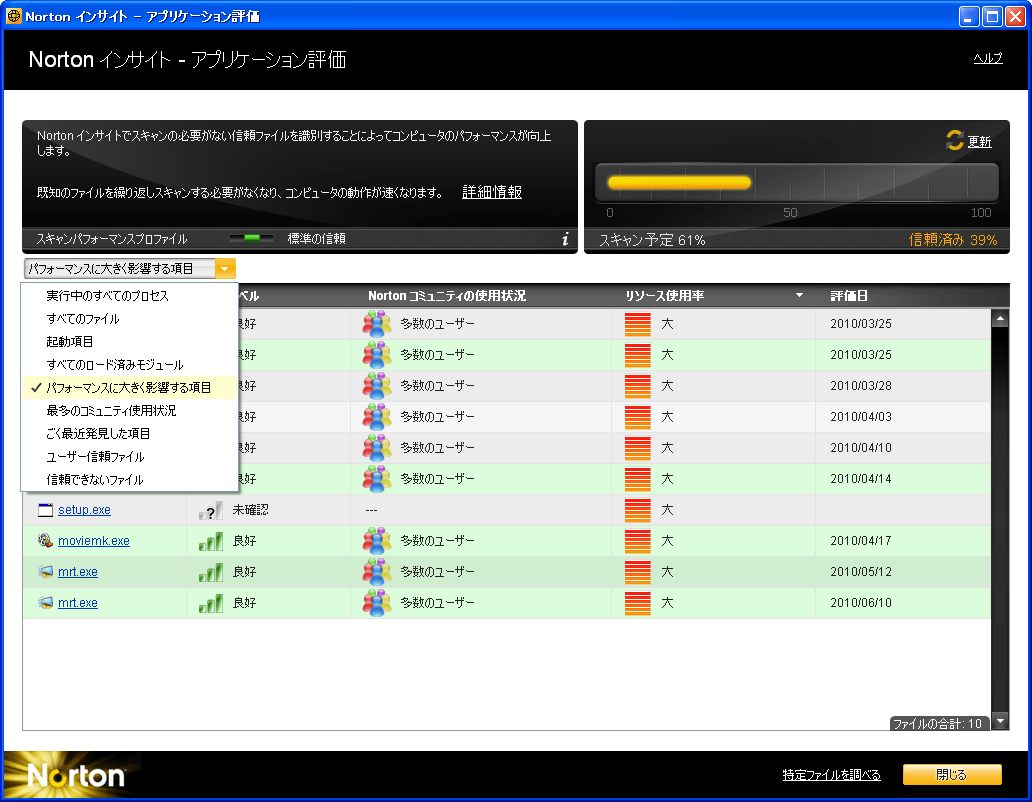Click the 更新 refresh link
The width and height of the screenshot is (1032, 802).
click(x=979, y=141)
